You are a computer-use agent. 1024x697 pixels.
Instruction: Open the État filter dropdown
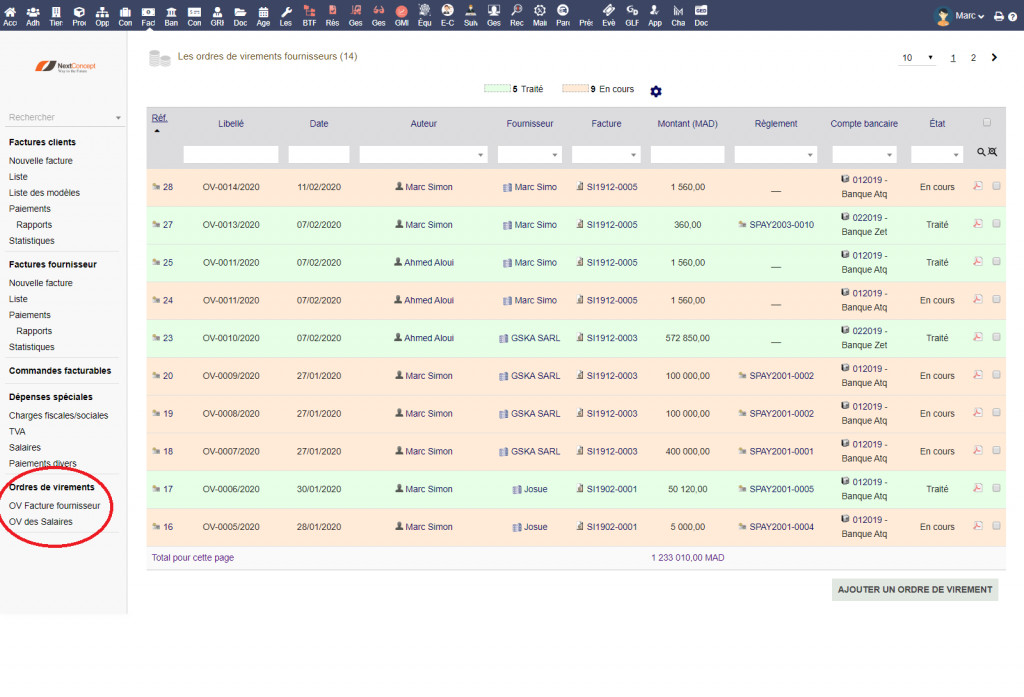[936, 155]
